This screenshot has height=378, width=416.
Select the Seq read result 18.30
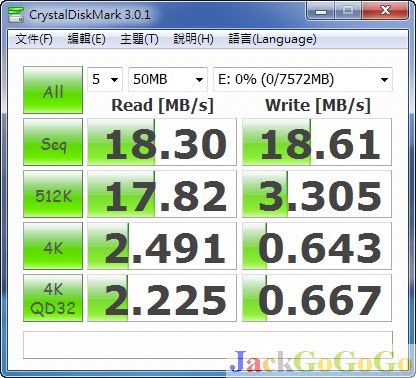coord(162,142)
